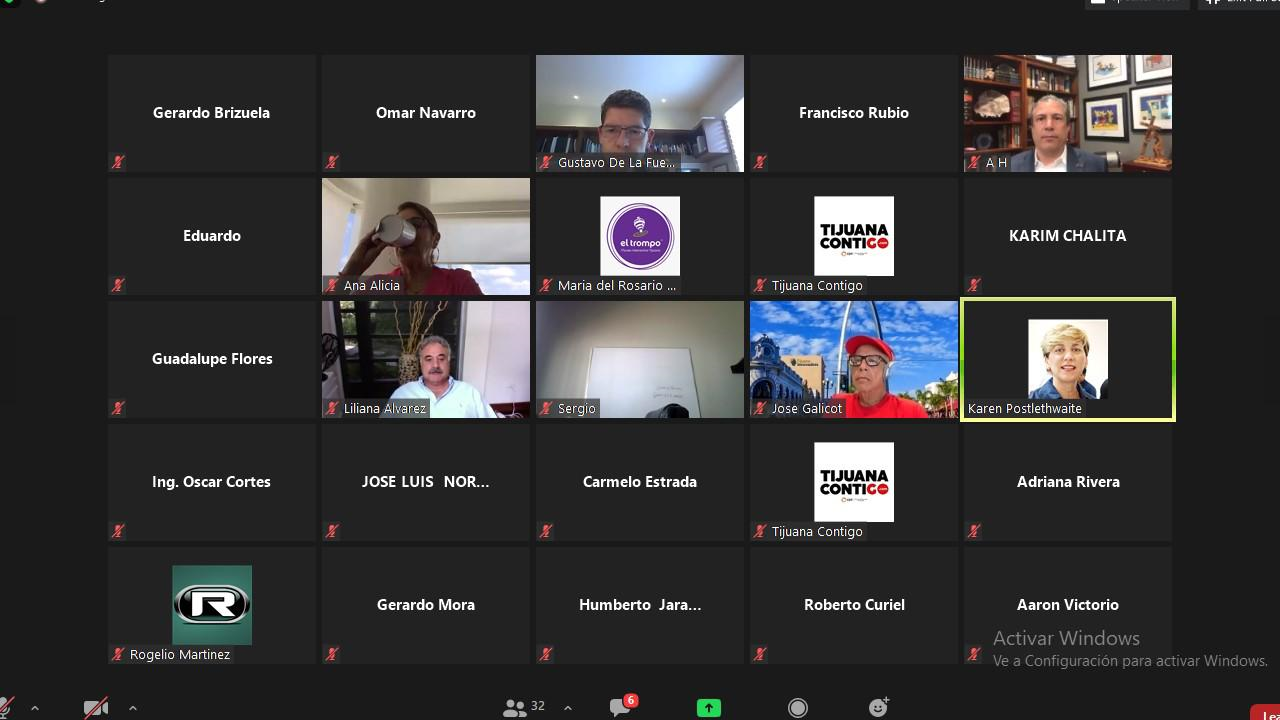The image size is (1280, 720).
Task: Click muted mic icon on Omar Navarro tile
Action: point(332,162)
